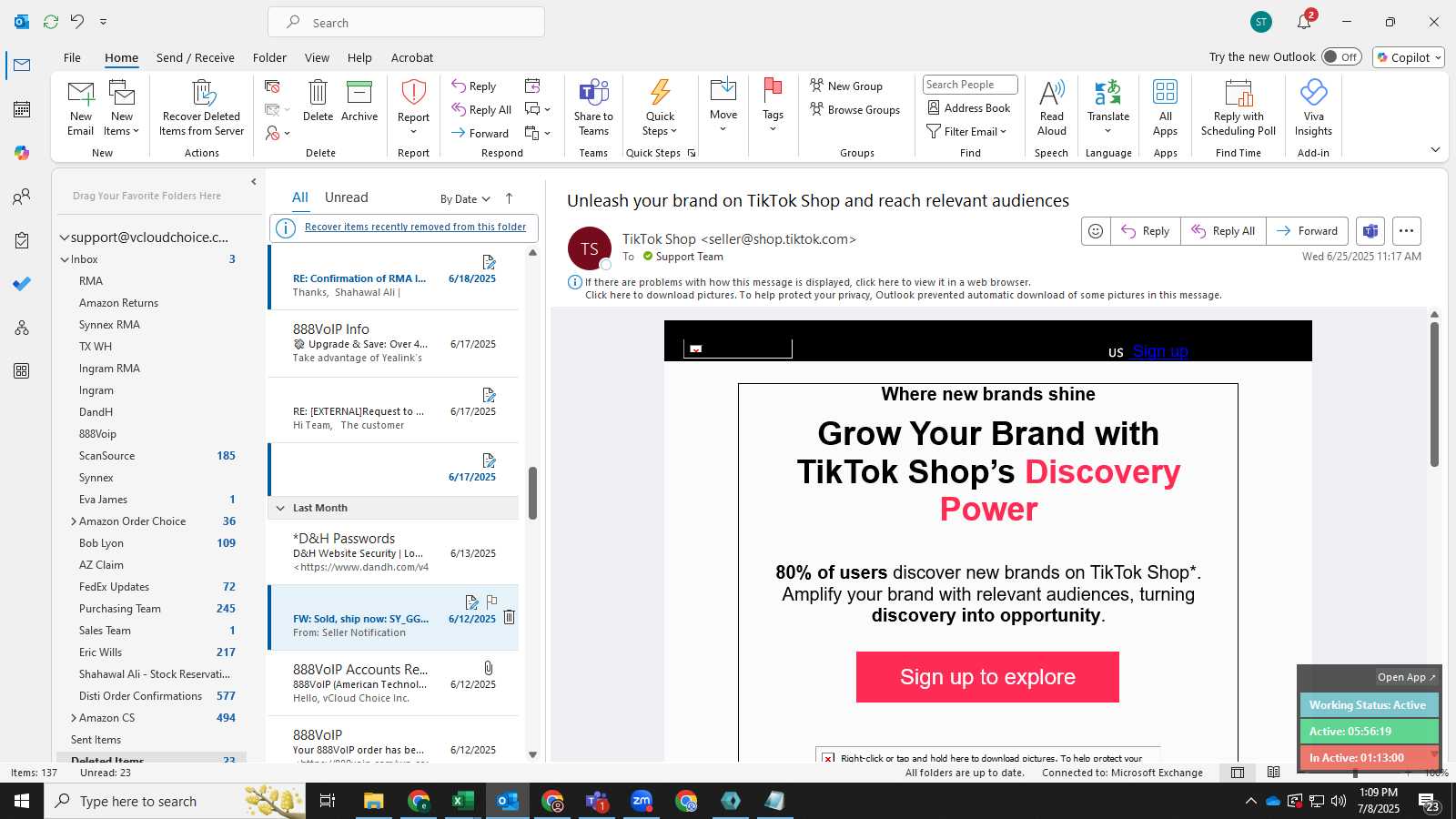Click Share to Teams icon

[x=593, y=93]
